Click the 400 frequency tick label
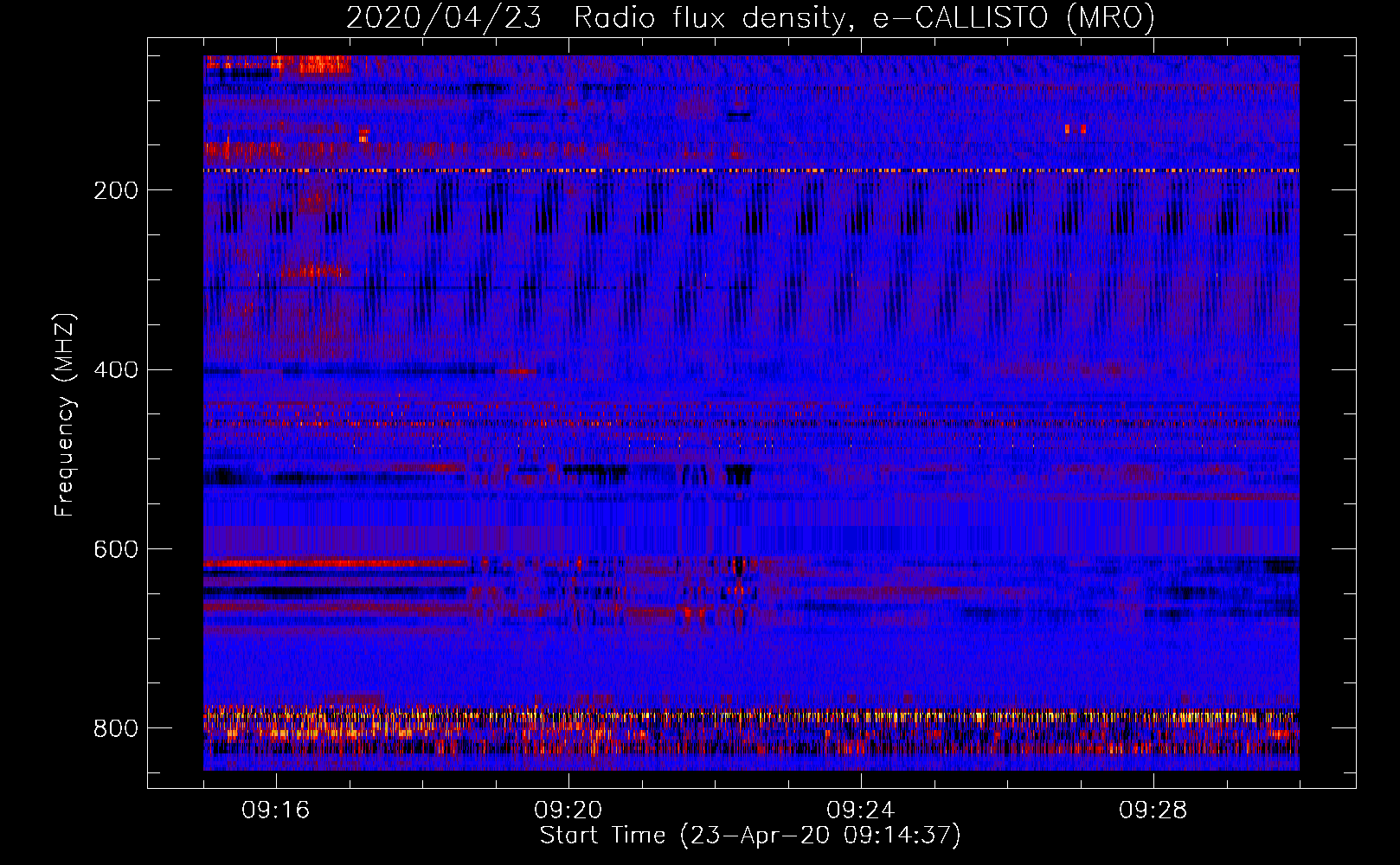 [x=116, y=370]
